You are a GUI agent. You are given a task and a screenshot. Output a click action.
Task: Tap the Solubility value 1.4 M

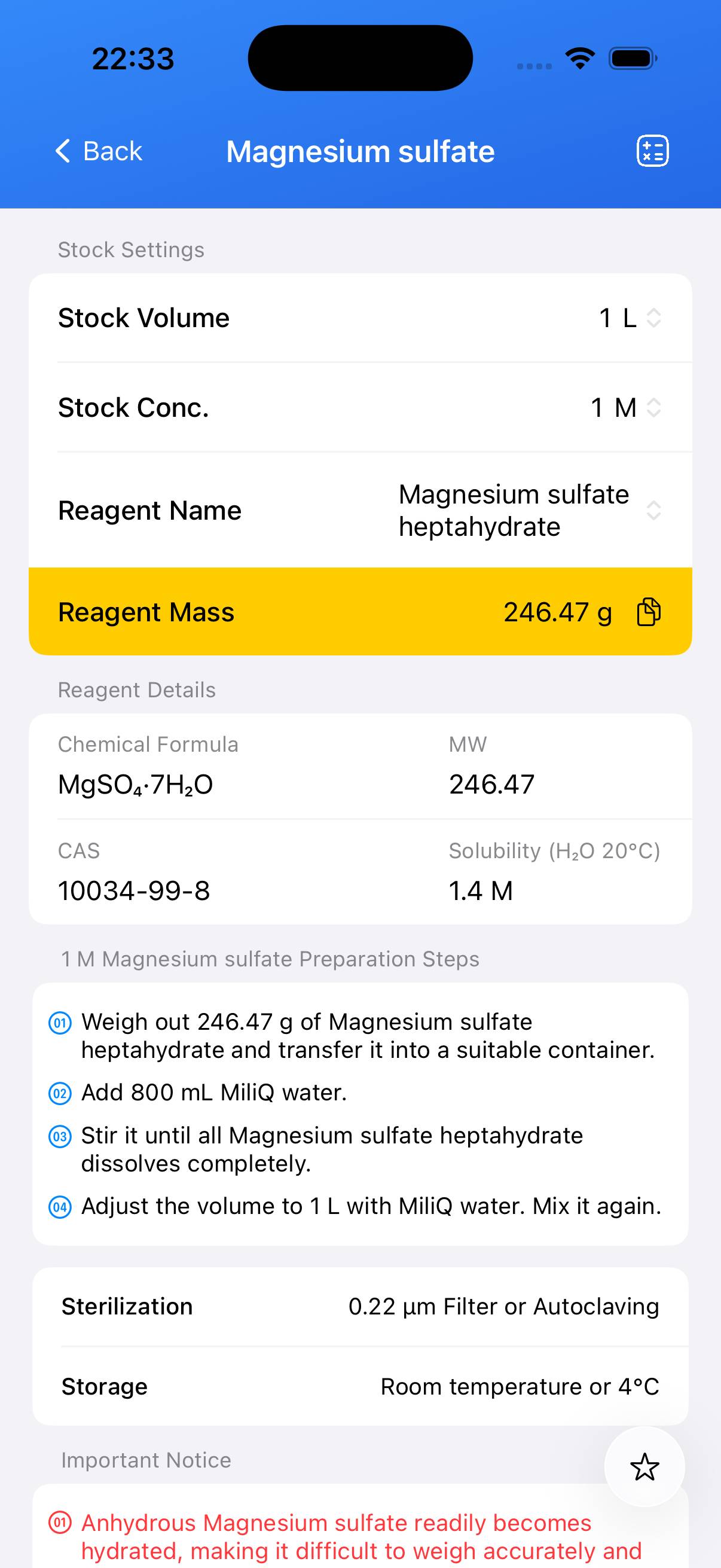[x=481, y=890]
